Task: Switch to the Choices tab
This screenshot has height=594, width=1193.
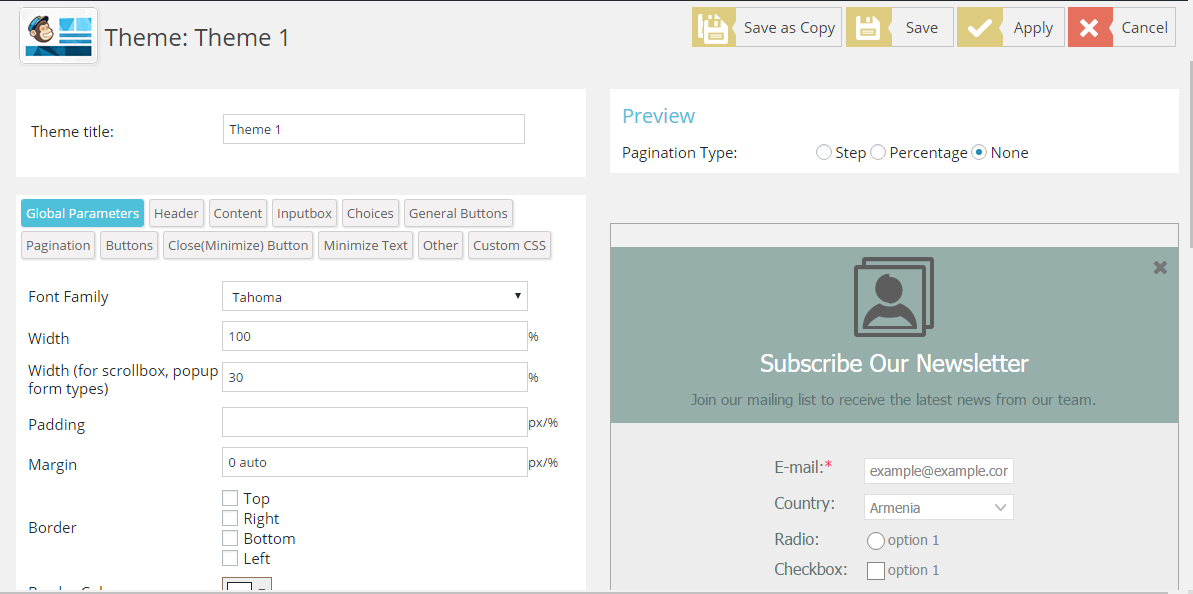Action: click(x=371, y=213)
